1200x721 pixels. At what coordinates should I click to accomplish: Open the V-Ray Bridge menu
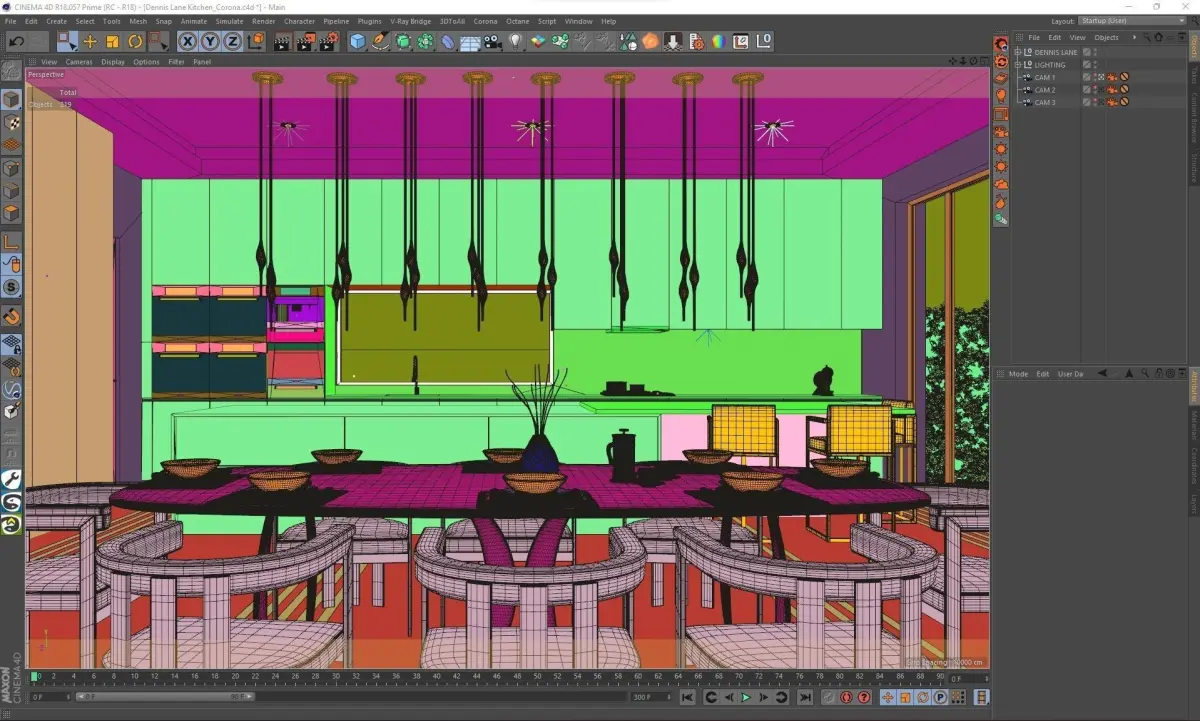click(411, 21)
